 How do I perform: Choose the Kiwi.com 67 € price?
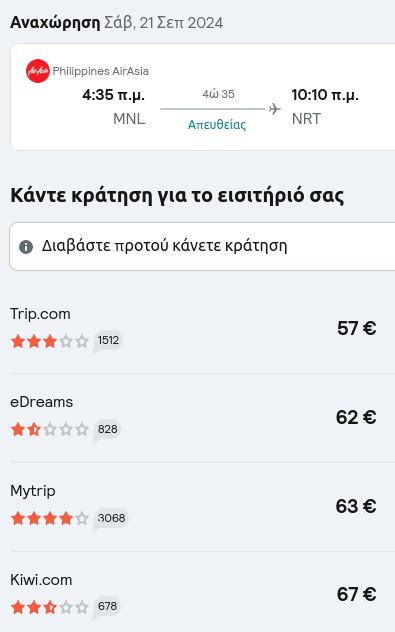tap(356, 594)
